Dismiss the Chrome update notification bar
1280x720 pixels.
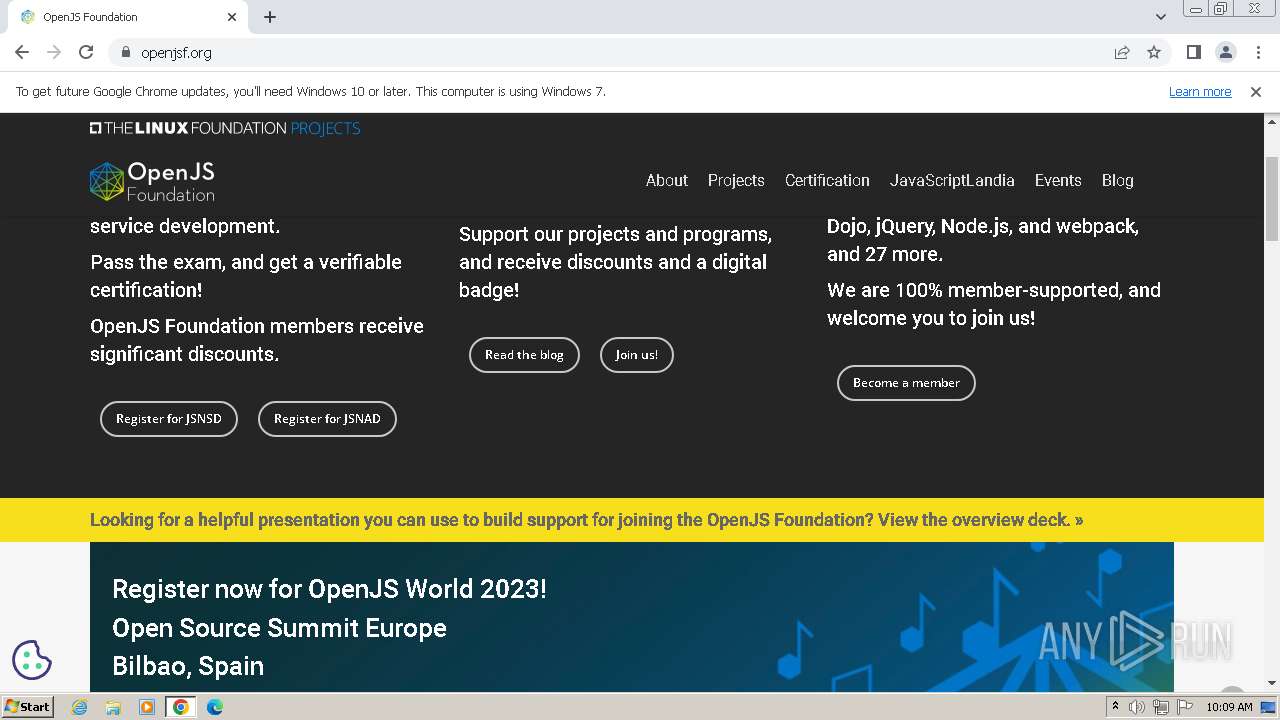click(1256, 91)
